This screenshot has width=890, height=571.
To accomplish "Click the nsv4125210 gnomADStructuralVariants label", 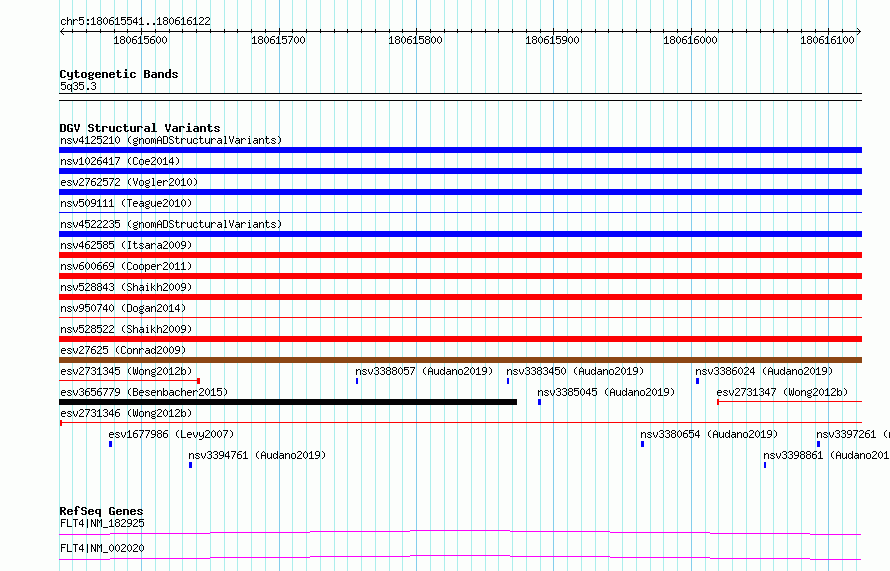I will [x=171, y=140].
